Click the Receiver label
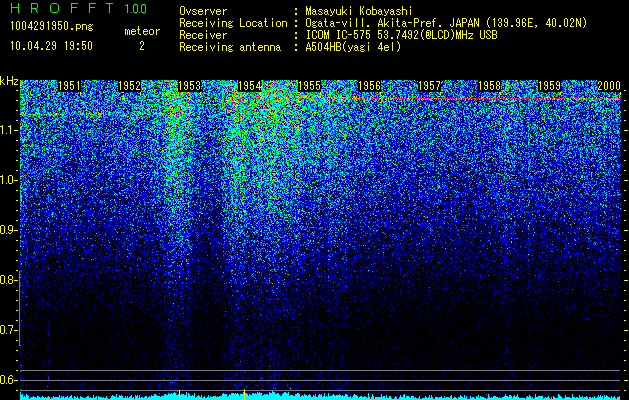 203,35
